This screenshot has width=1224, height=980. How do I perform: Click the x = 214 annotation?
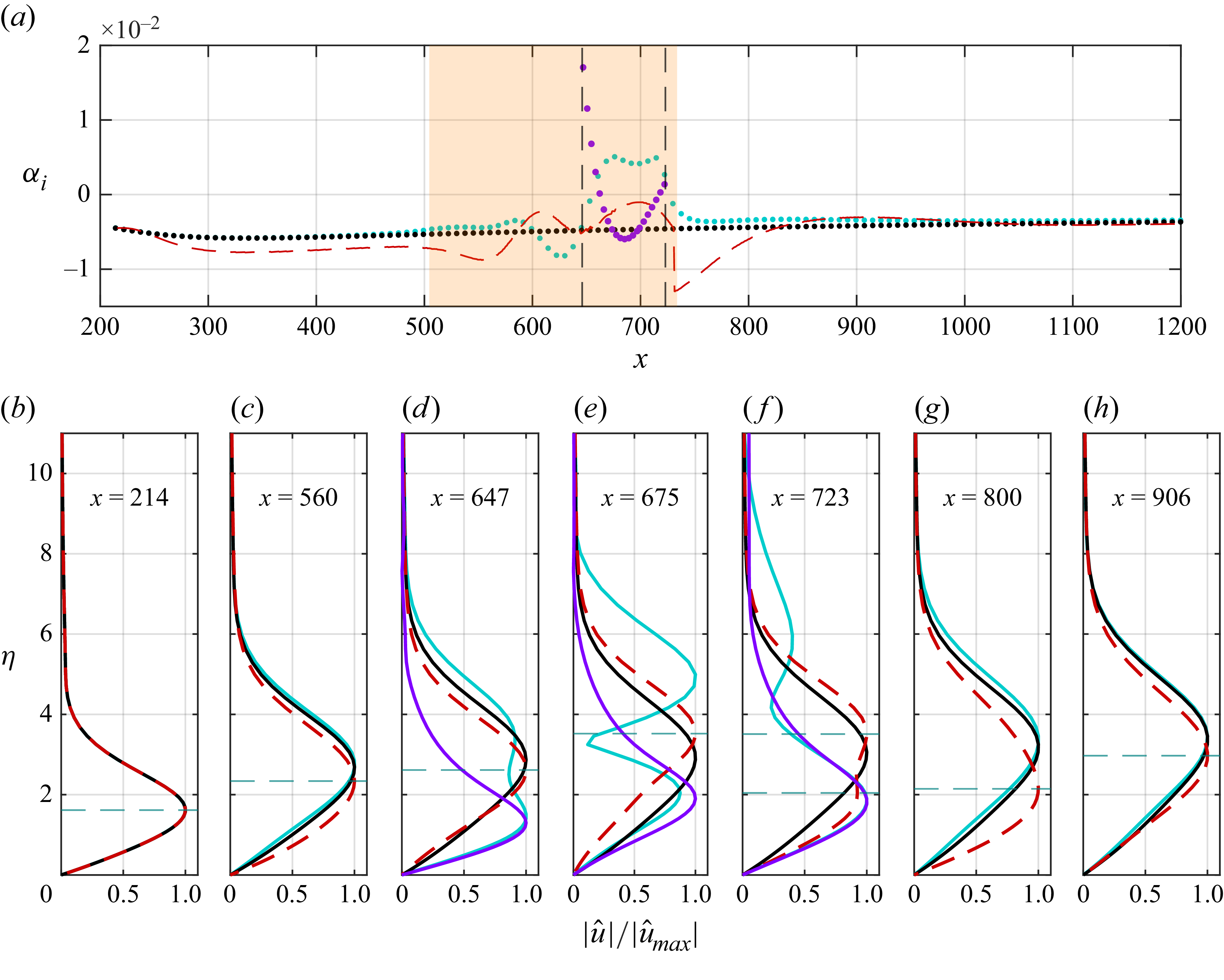pyautogui.click(x=130, y=498)
